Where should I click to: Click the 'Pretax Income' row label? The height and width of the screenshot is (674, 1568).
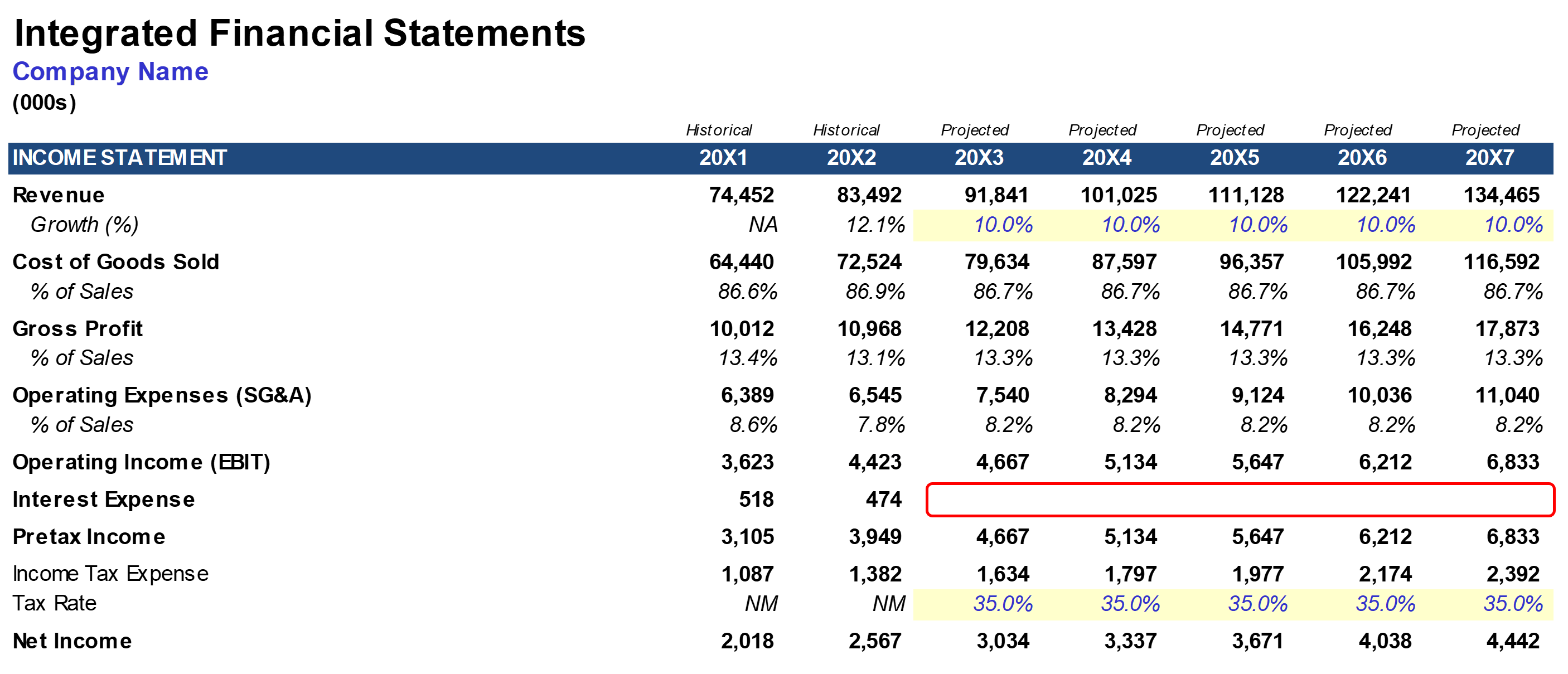click(x=89, y=537)
